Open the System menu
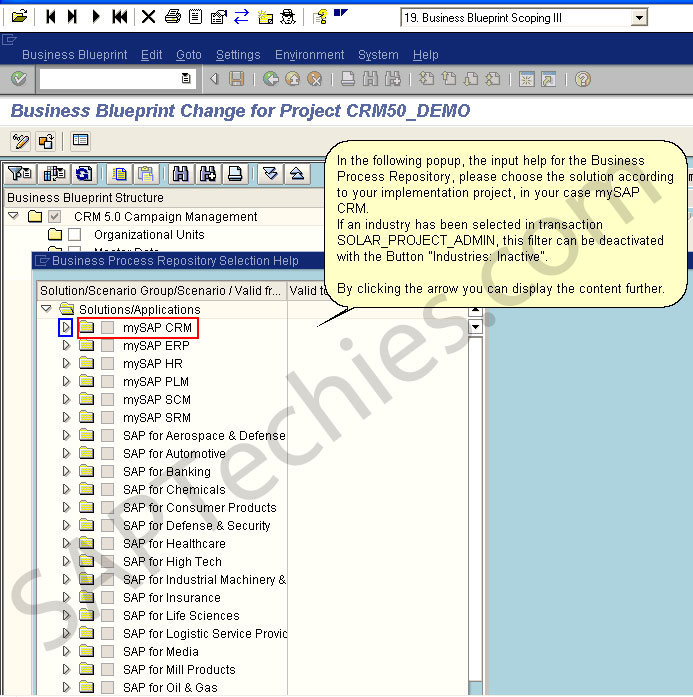Viewport: 693px width, 697px height. pyautogui.click(x=378, y=55)
